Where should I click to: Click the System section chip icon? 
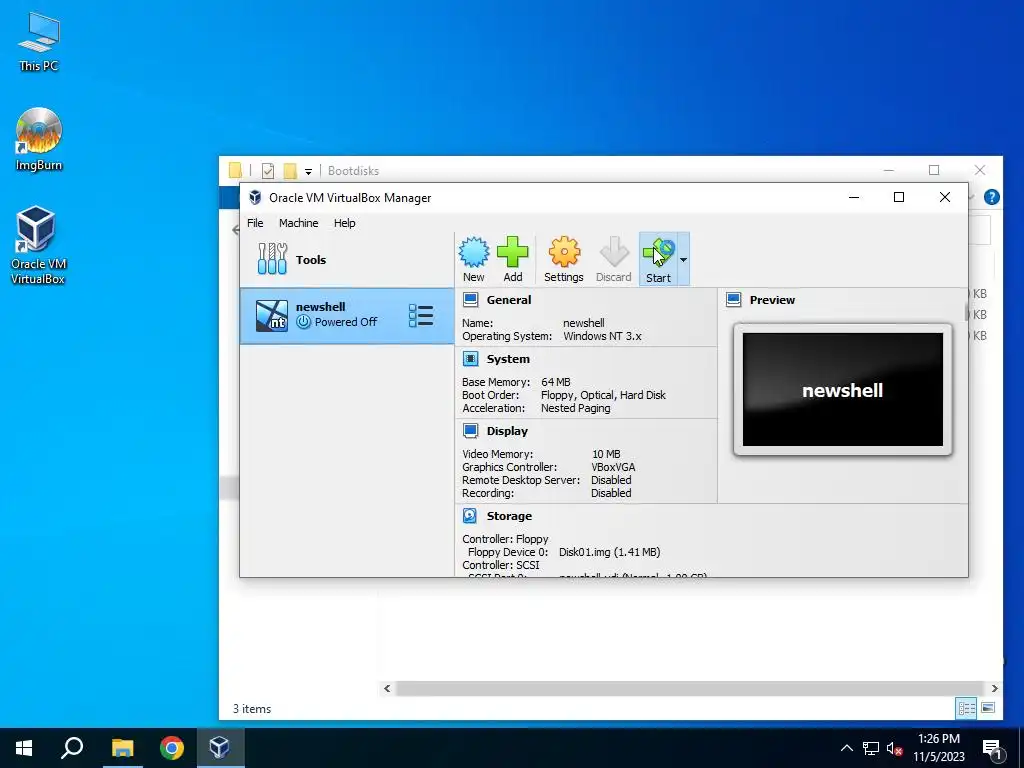point(470,359)
